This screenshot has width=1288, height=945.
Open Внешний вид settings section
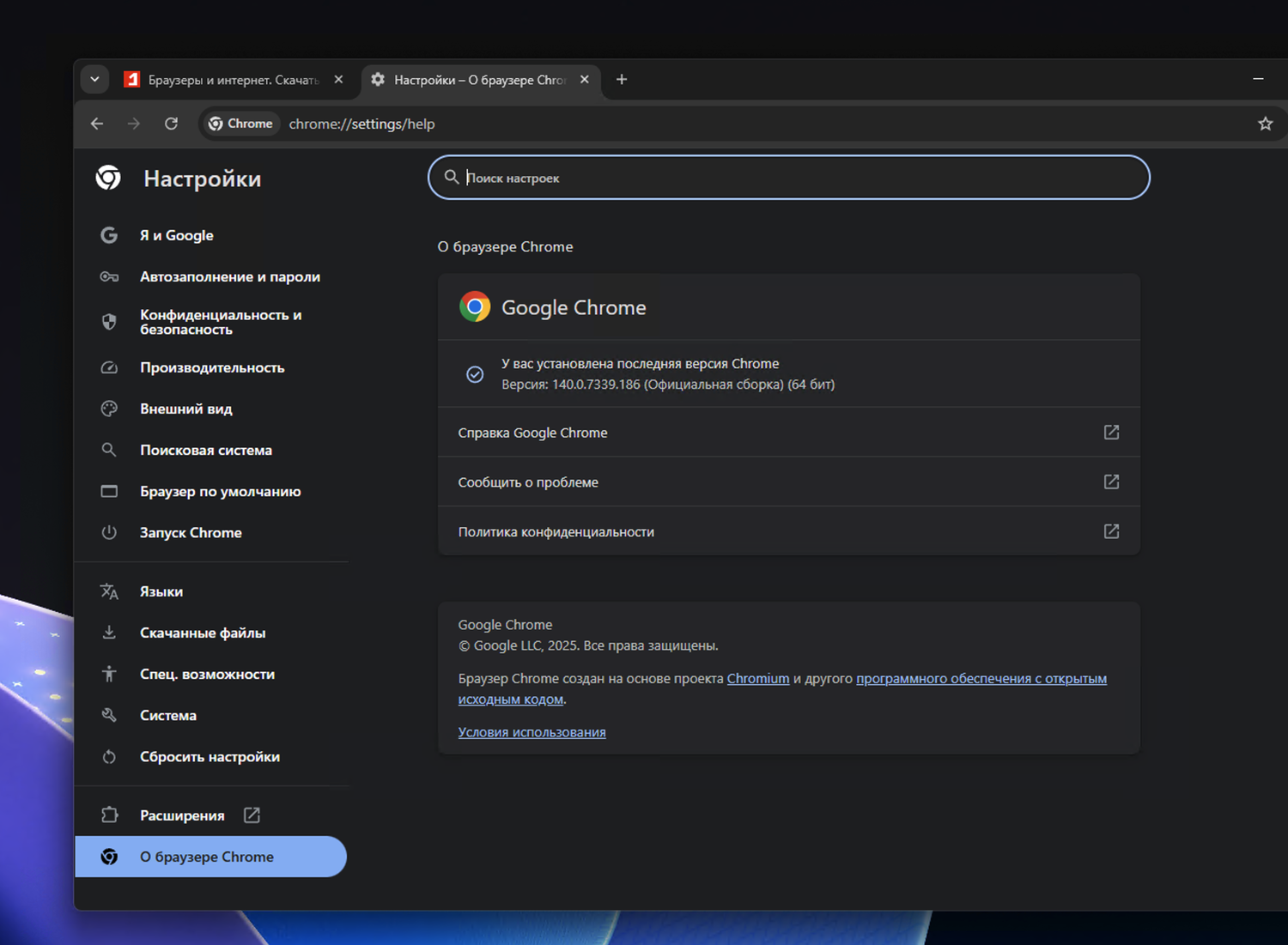210,409
